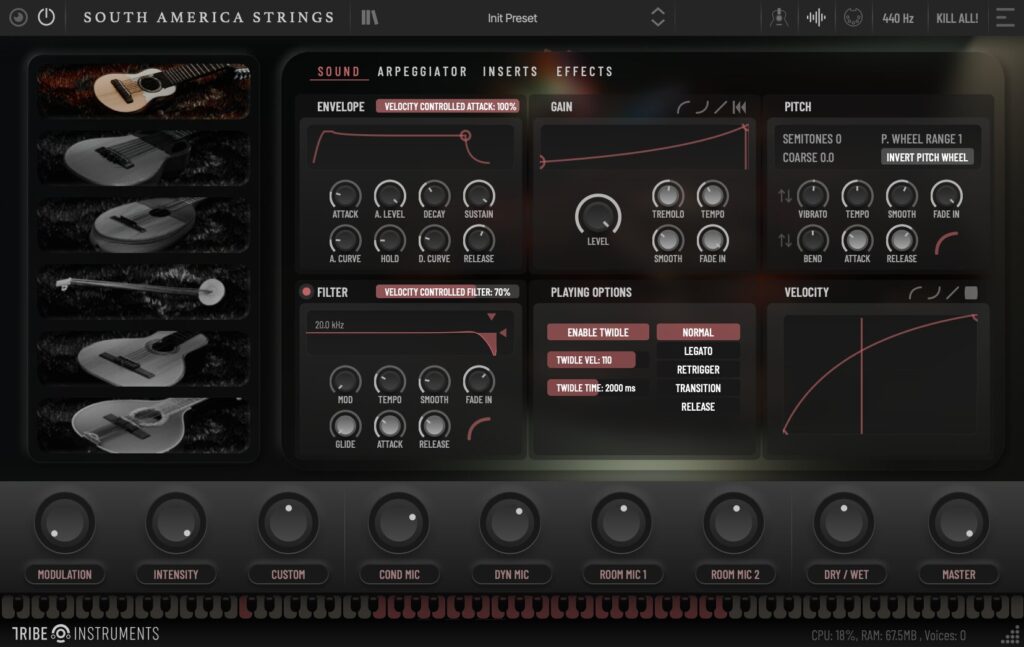
Task: Open the Inserts tab
Action: pos(511,72)
